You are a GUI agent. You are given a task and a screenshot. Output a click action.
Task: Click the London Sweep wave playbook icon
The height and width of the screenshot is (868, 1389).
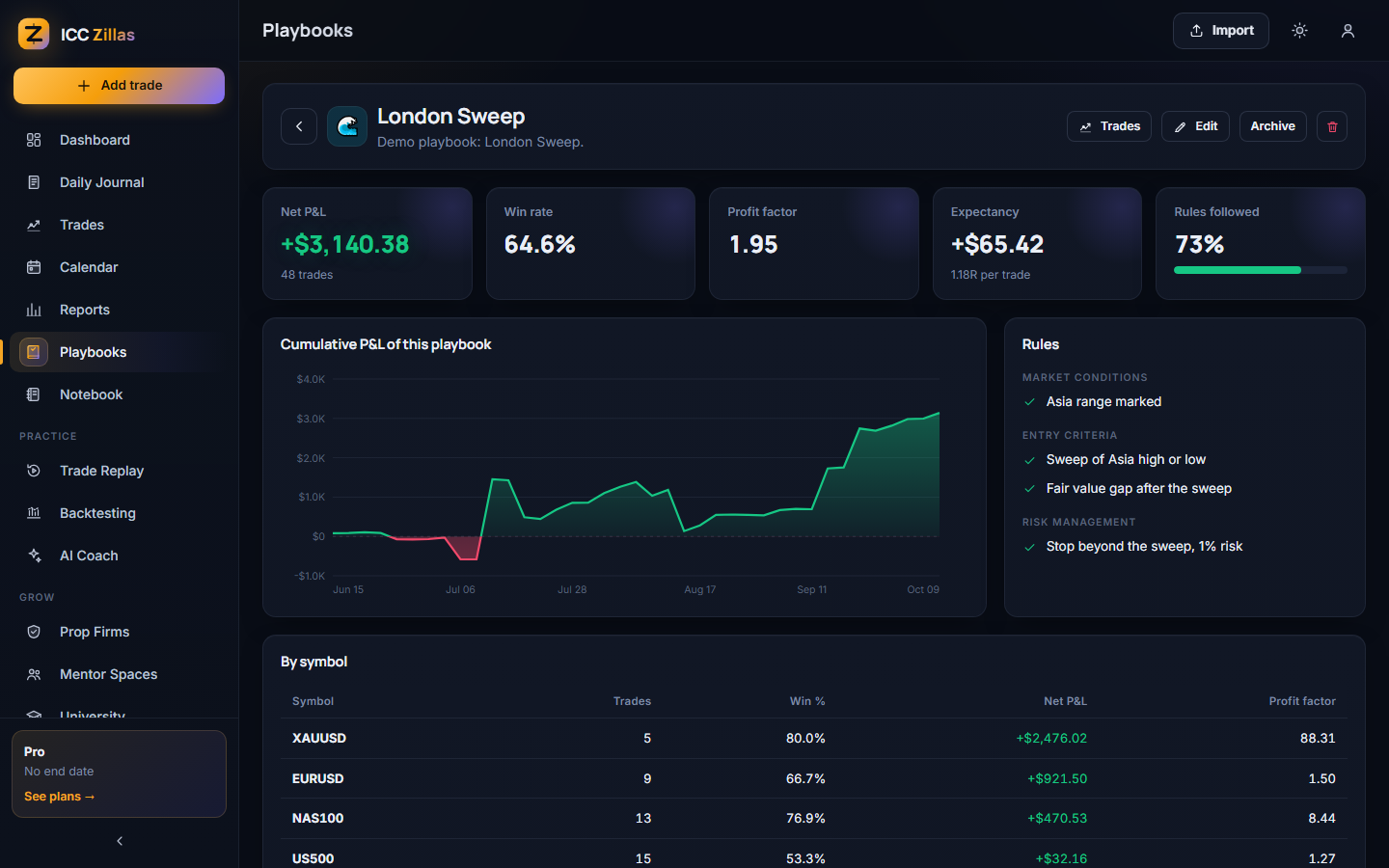[347, 126]
